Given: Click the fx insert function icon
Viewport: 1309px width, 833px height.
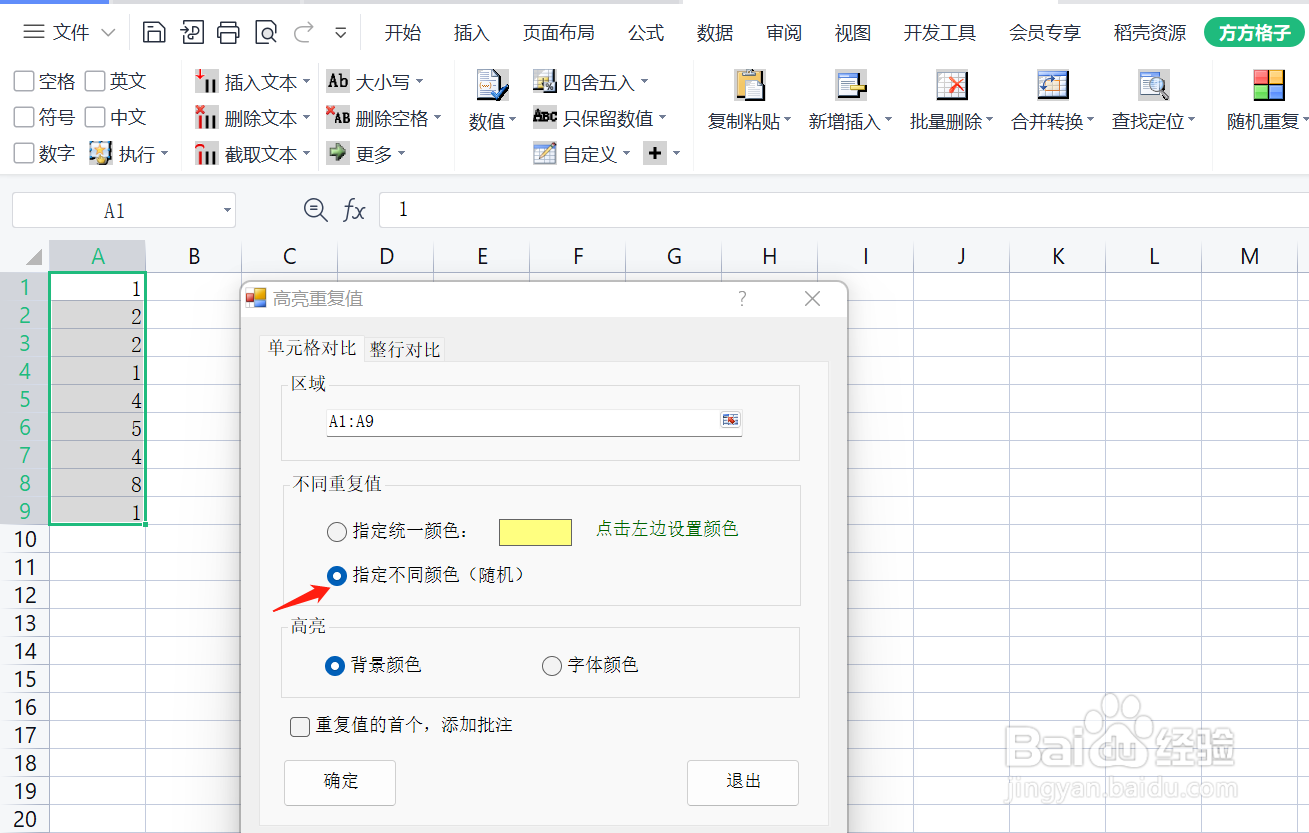Looking at the screenshot, I should point(354,210).
